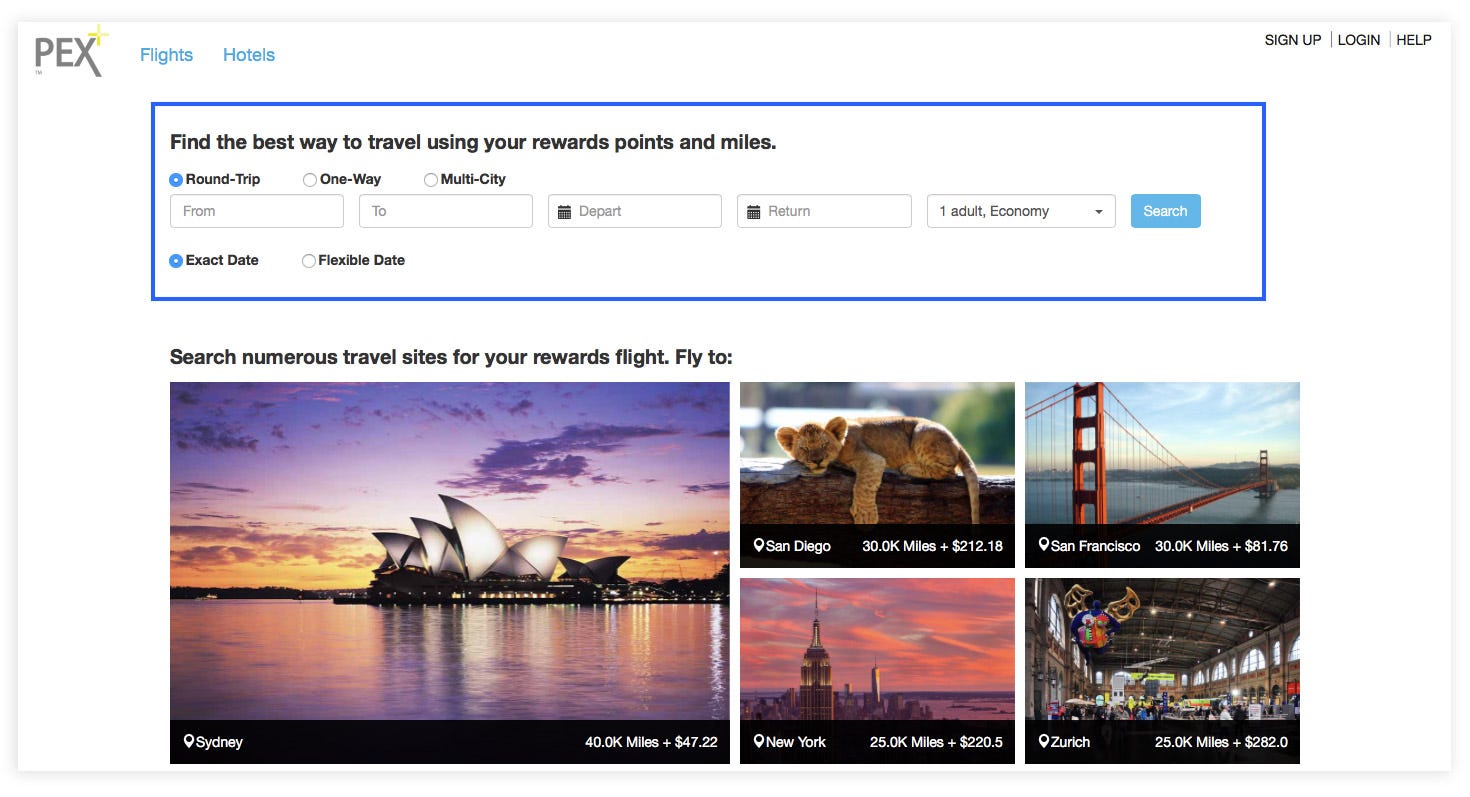The height and width of the screenshot is (797, 1470).
Task: Click the location pin beside Sydney
Action: 188,741
